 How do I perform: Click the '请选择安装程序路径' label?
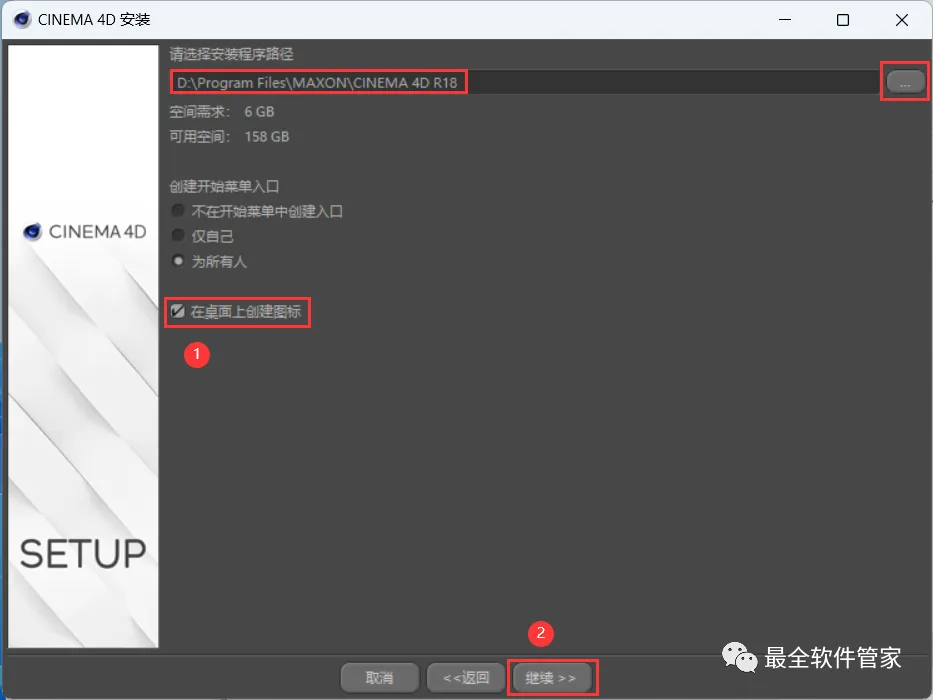point(231,54)
